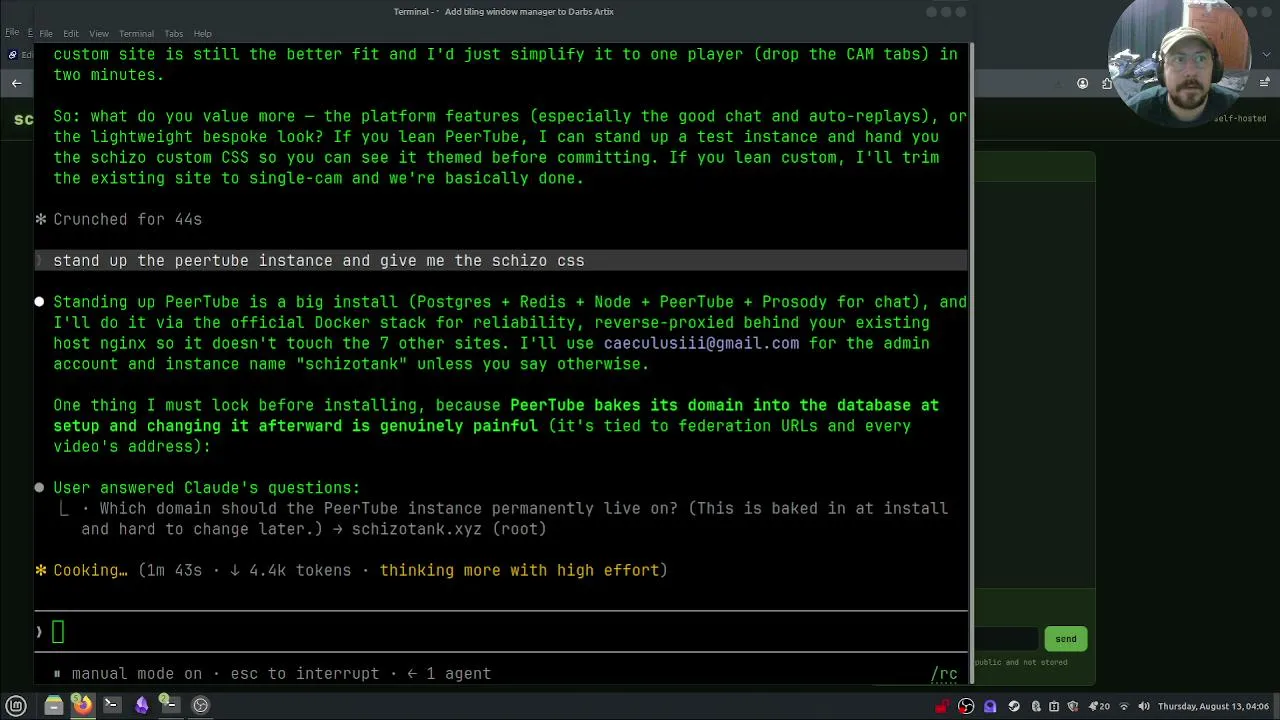Viewport: 1280px width, 720px height.
Task: Open the Obsidian app in the taskbar
Action: pos(141,705)
